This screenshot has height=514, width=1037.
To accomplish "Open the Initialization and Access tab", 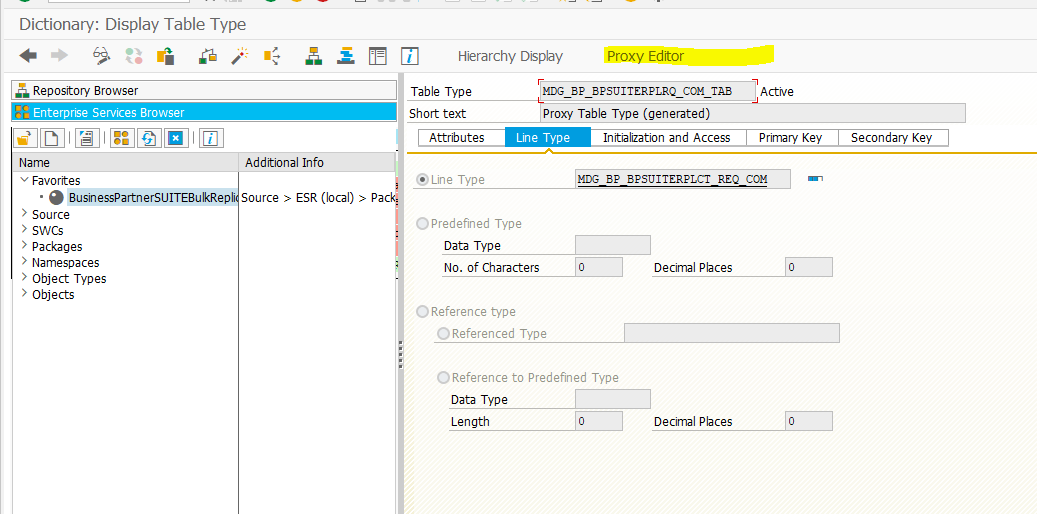I will (x=667, y=138).
